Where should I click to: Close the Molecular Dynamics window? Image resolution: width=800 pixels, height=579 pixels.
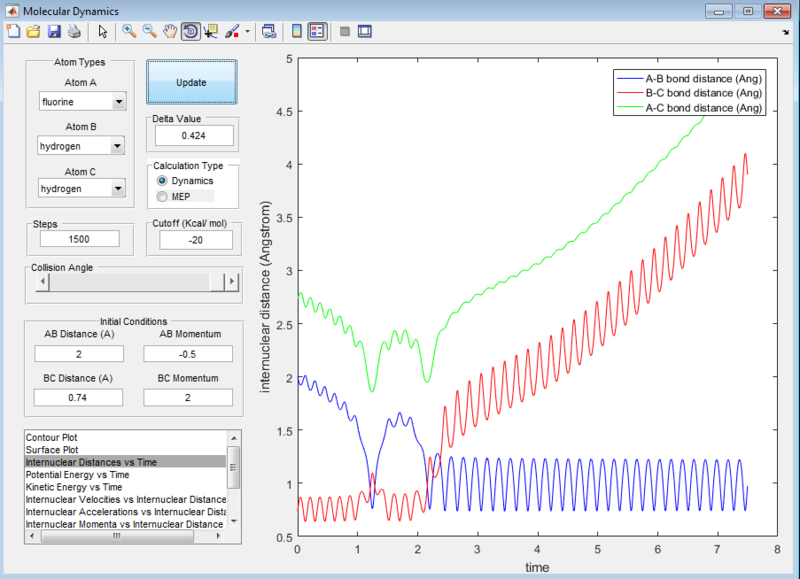(778, 11)
